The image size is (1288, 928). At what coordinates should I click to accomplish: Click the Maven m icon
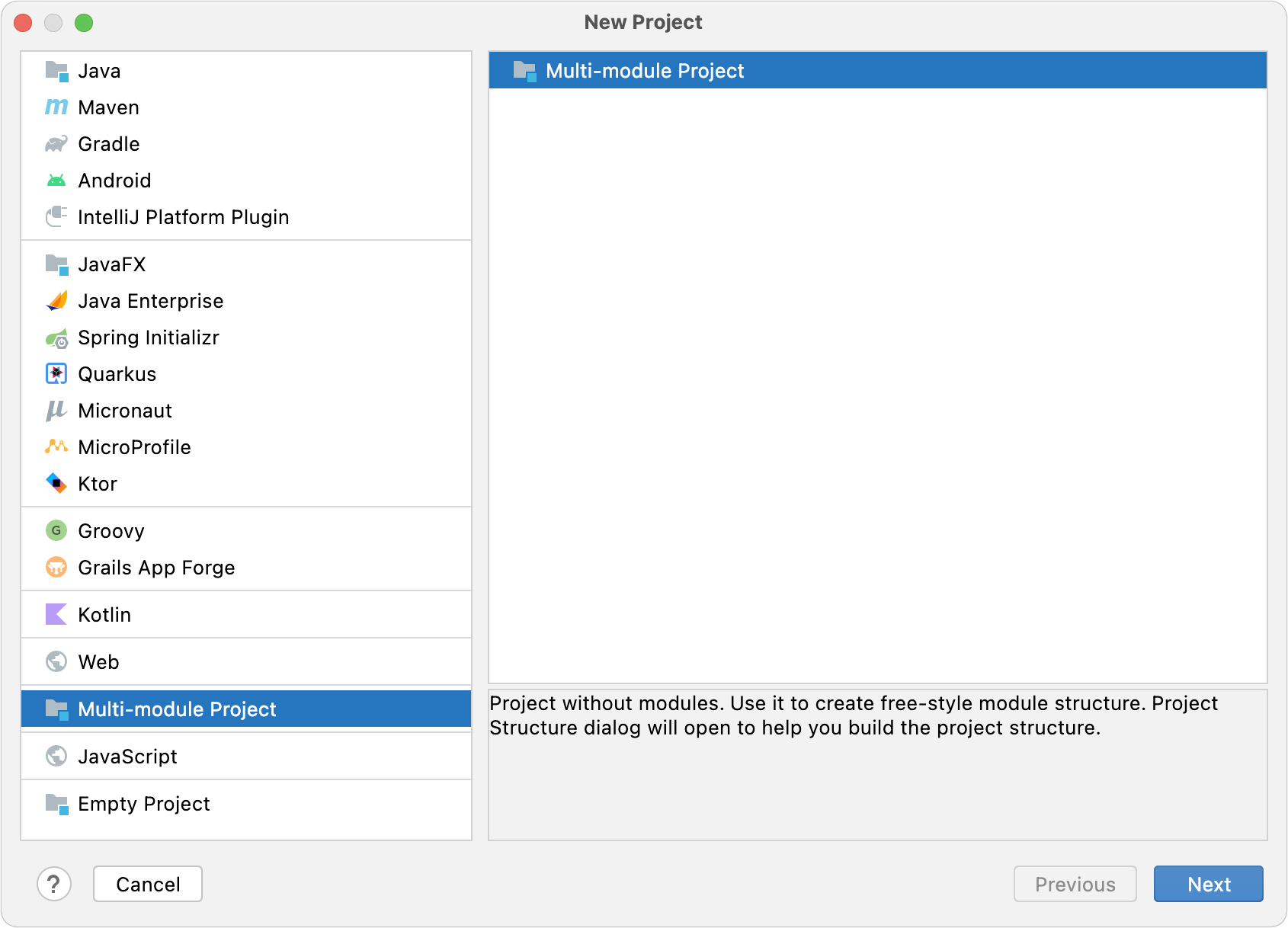point(56,107)
